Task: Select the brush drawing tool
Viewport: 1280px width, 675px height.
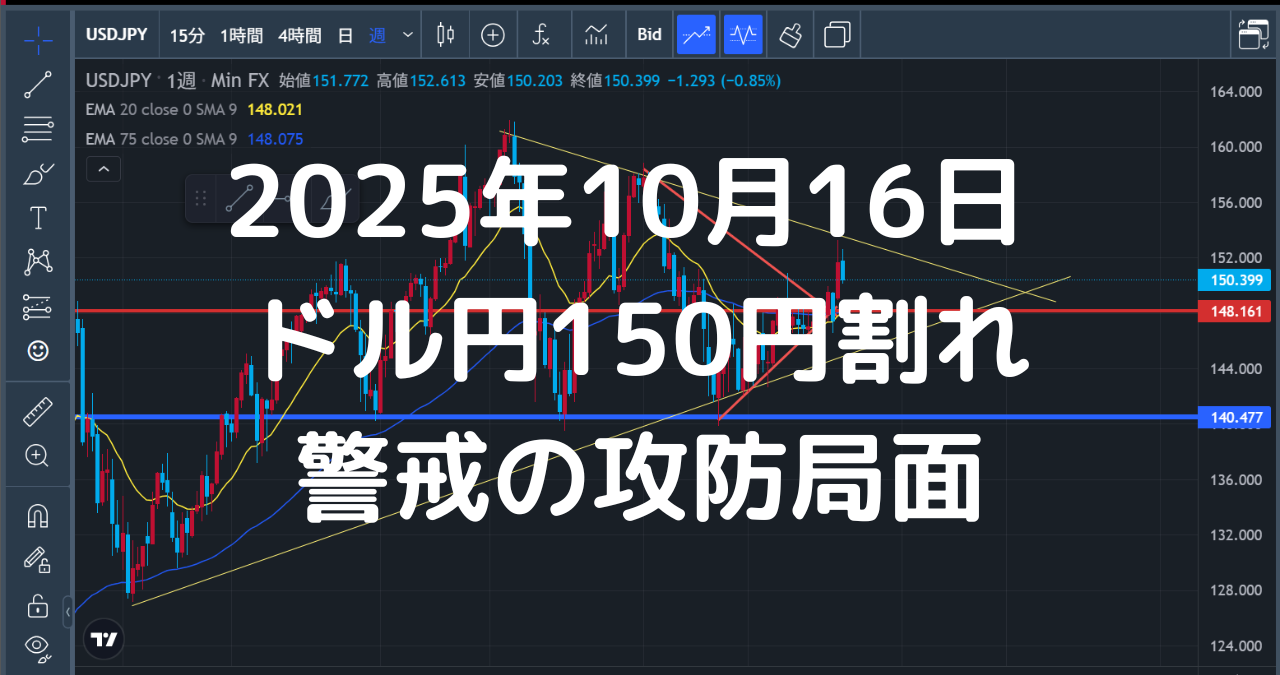Action: tap(38, 173)
